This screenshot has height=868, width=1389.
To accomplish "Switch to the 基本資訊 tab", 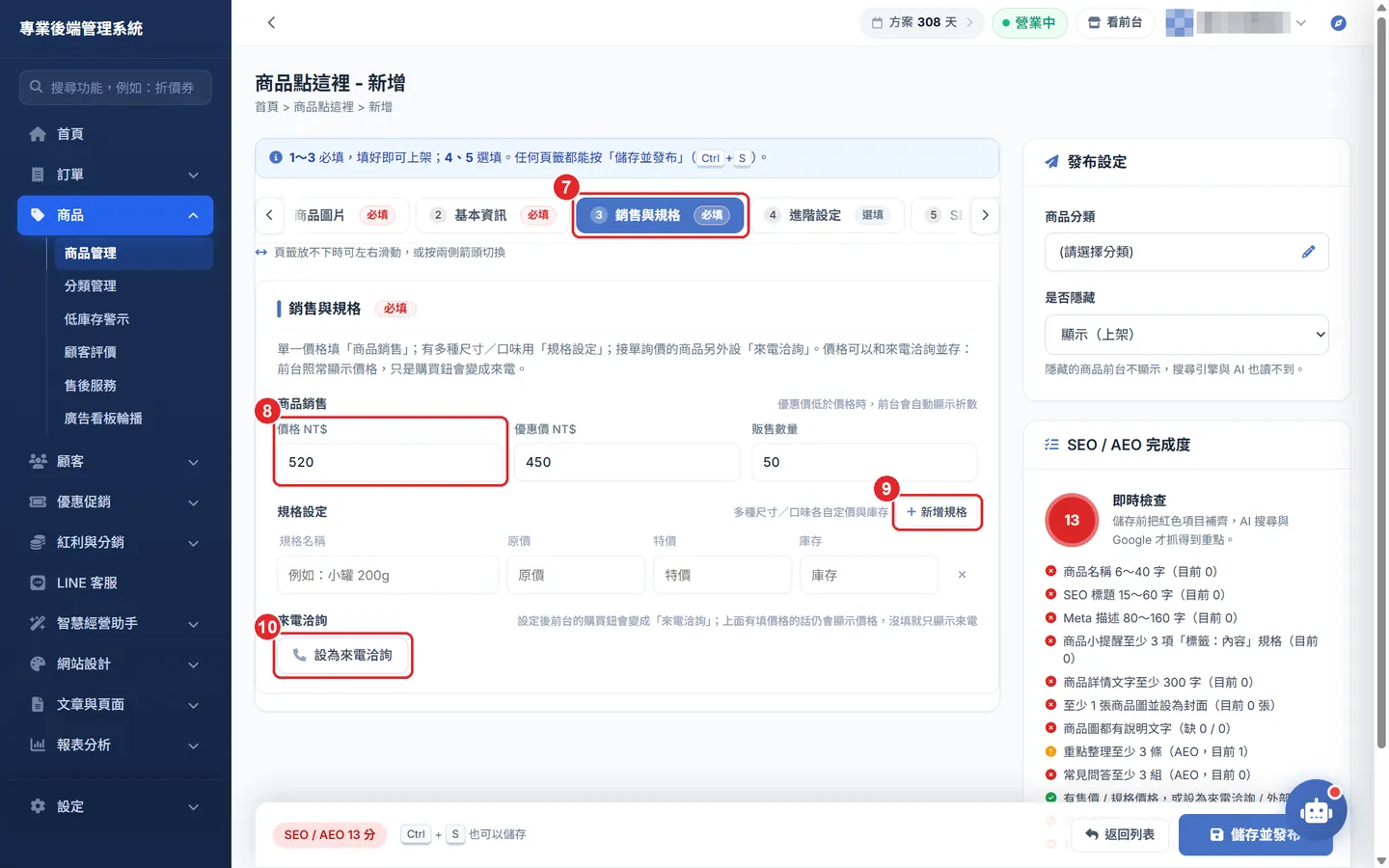I will (491, 215).
